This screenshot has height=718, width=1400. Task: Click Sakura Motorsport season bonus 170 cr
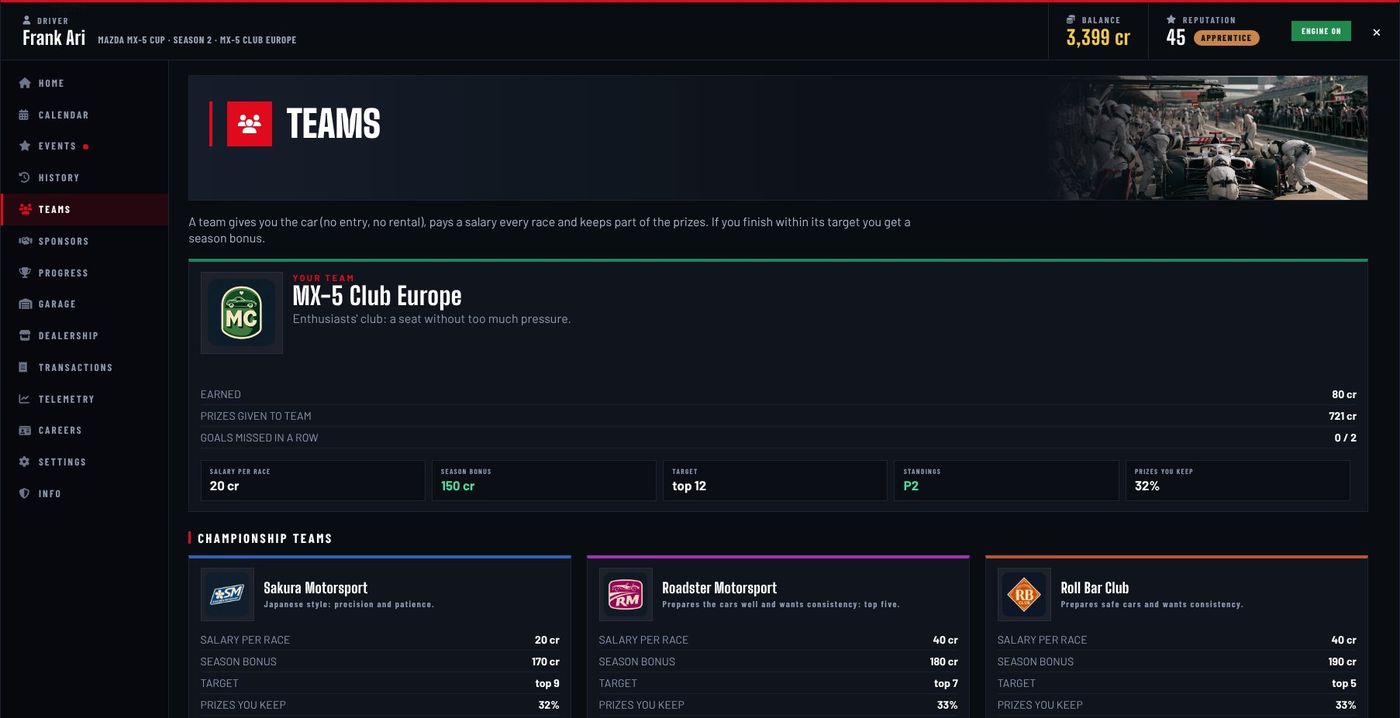(x=545, y=662)
